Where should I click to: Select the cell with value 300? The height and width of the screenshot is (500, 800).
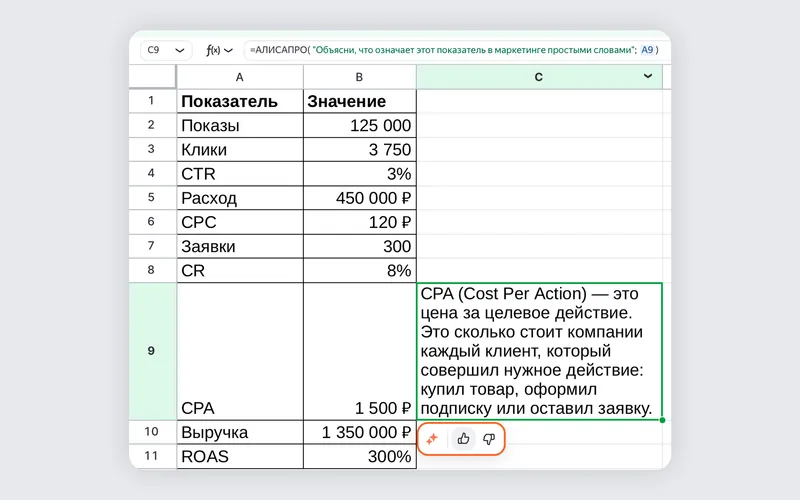[x=360, y=246]
